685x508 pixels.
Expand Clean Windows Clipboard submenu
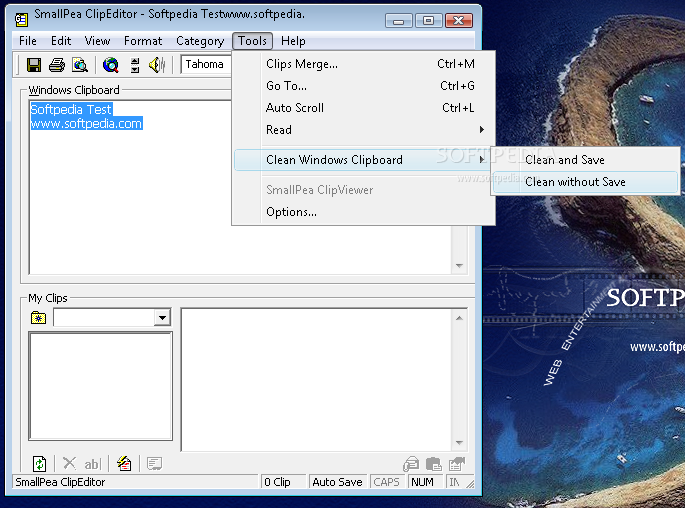(364, 160)
